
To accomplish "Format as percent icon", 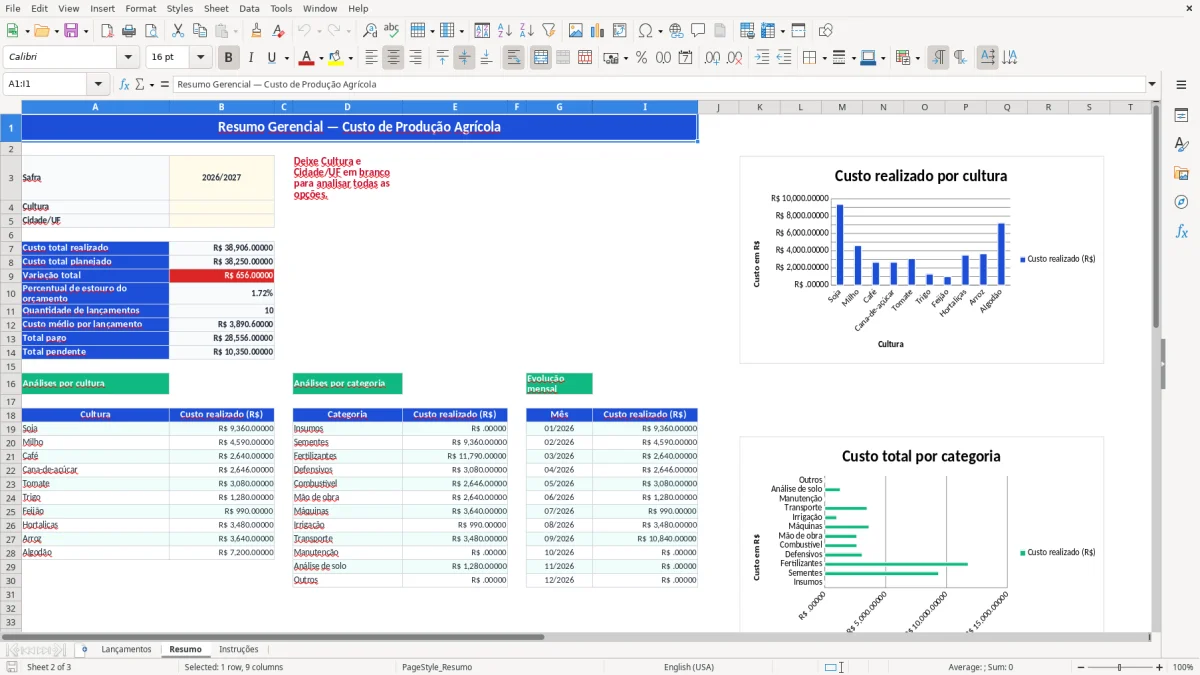I will [x=641, y=58].
